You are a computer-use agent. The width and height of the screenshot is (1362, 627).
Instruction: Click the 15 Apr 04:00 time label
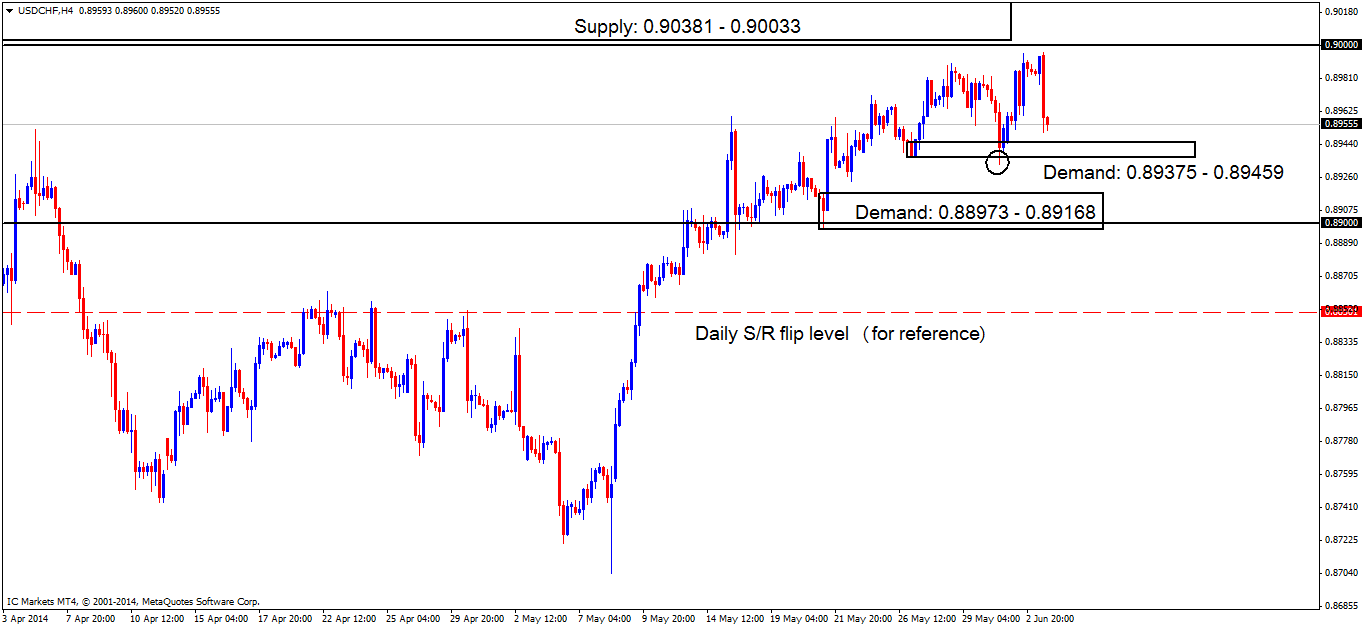coord(220,618)
